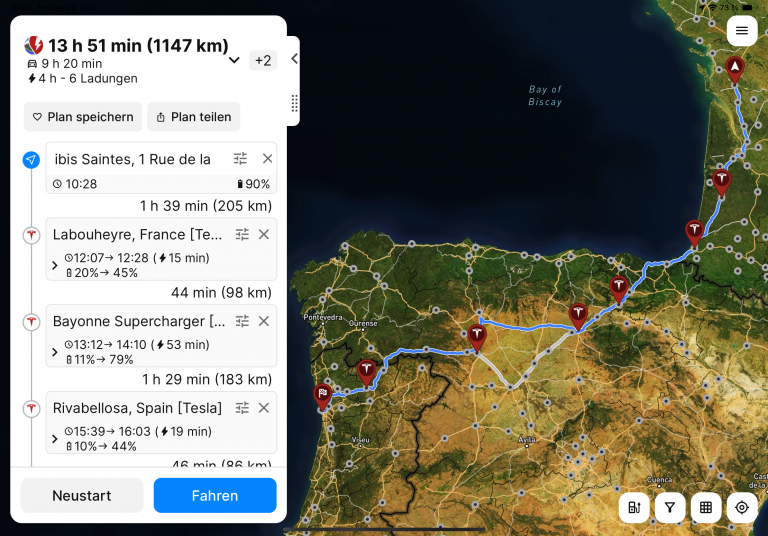The width and height of the screenshot is (768, 536).
Task: Show the +2 alternative routes
Action: [263, 60]
